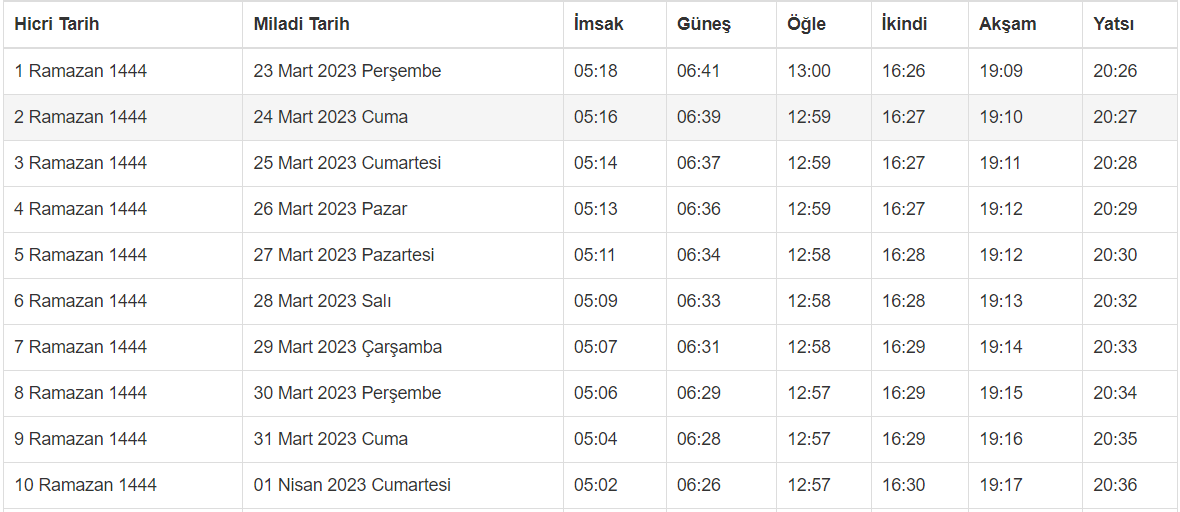This screenshot has height=512, width=1180.
Task: Select the 01 Nisan 2023 Cumartesi cell
Action: [352, 485]
